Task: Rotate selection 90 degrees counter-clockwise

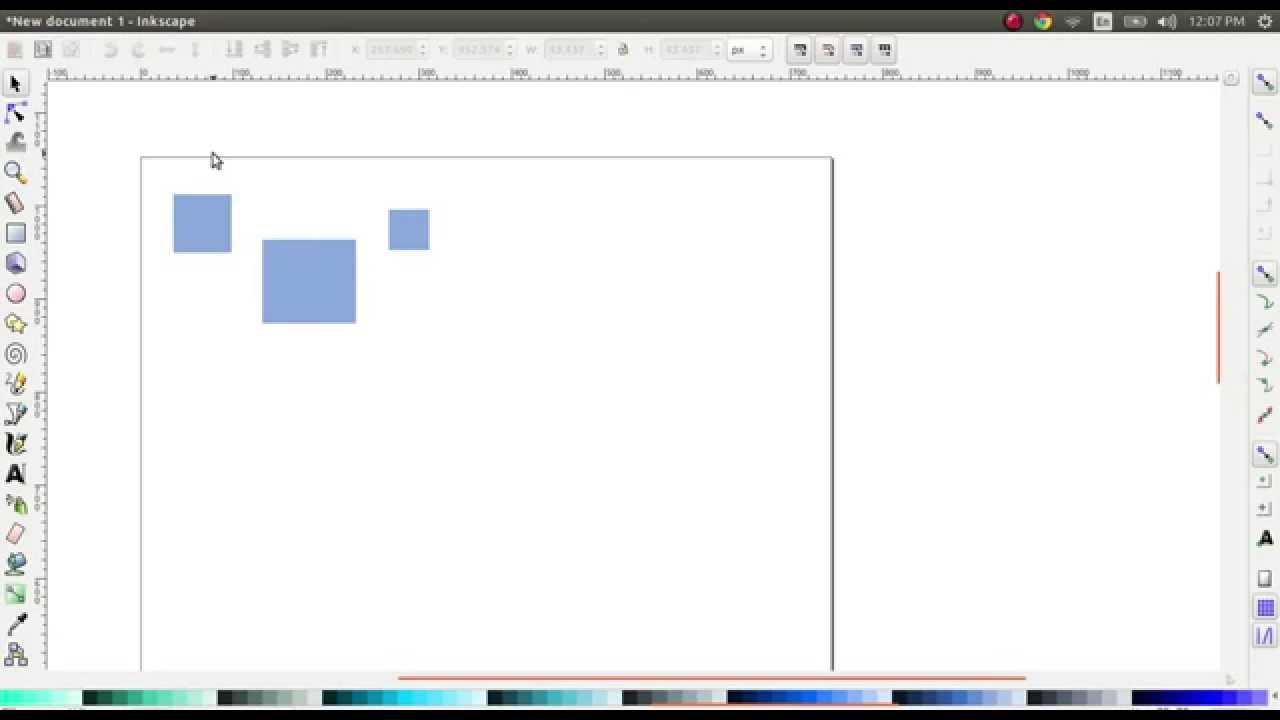Action: 111,49
